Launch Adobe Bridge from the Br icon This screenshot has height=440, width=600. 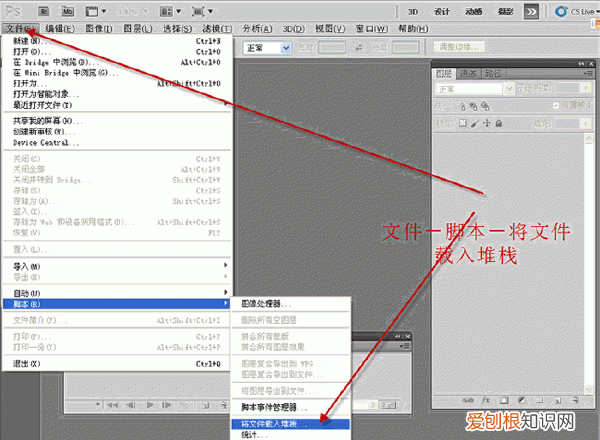[x=44, y=11]
